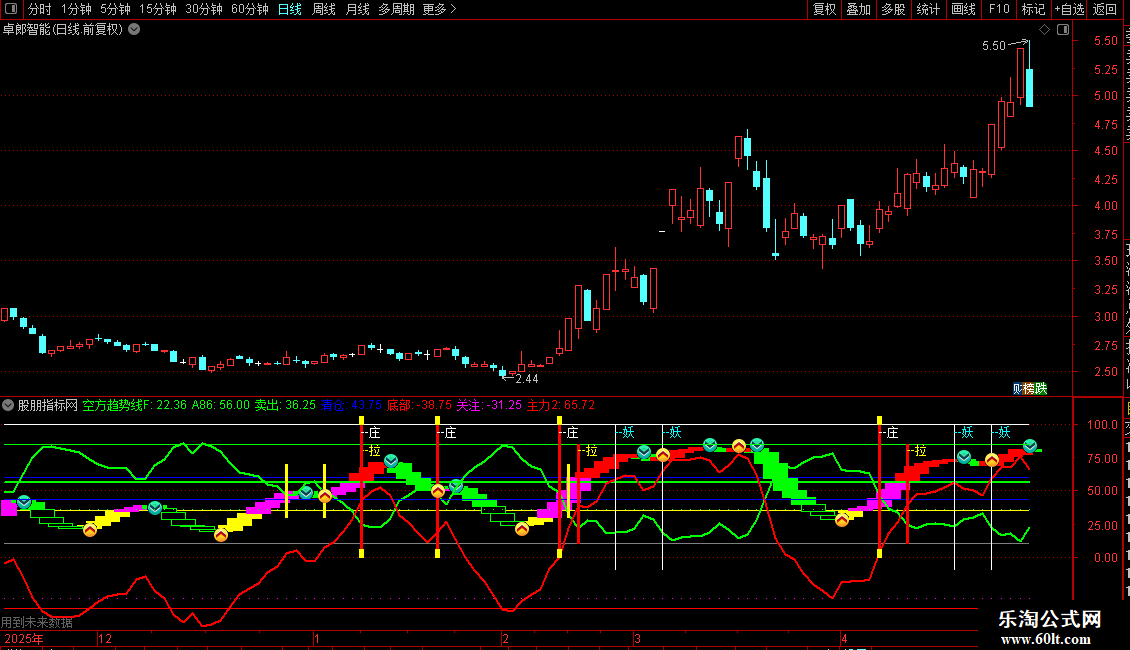The image size is (1130, 650).
Task: Open the 统计 statistics tool
Action: pyautogui.click(x=928, y=9)
